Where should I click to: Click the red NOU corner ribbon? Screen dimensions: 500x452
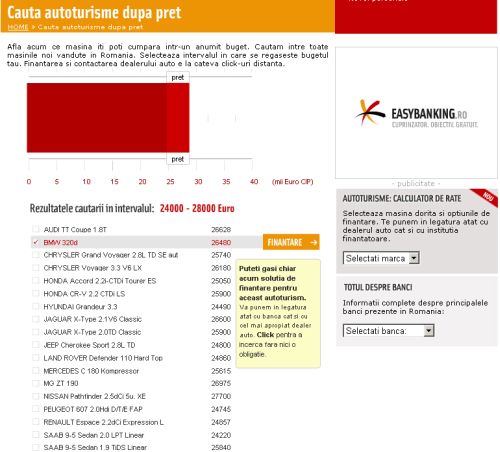click(x=486, y=197)
